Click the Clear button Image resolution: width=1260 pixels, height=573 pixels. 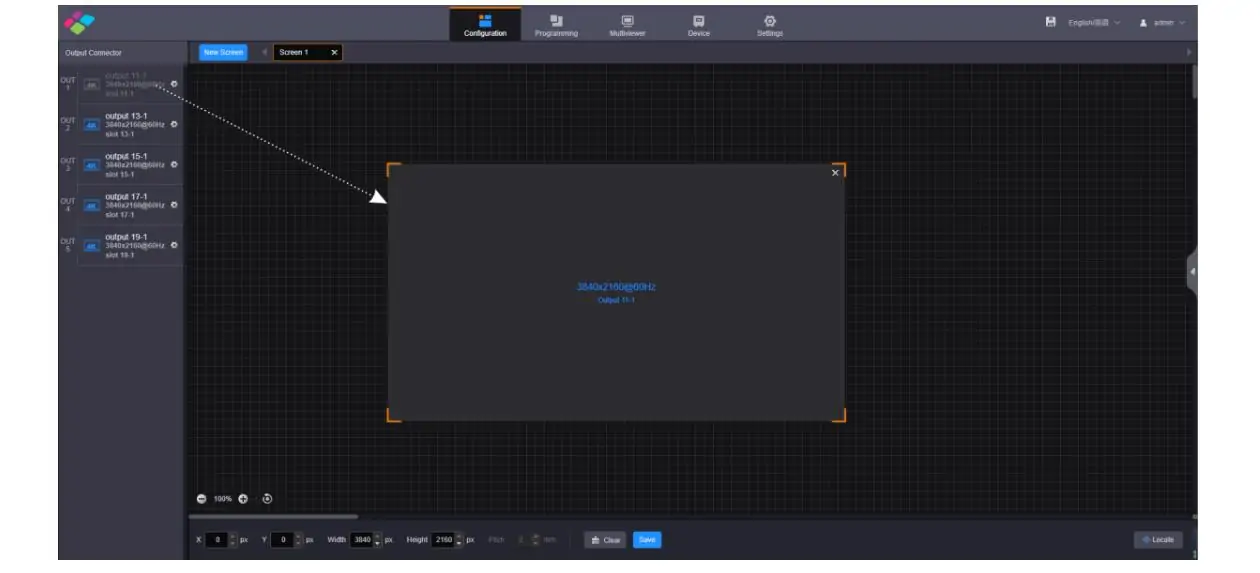[605, 540]
